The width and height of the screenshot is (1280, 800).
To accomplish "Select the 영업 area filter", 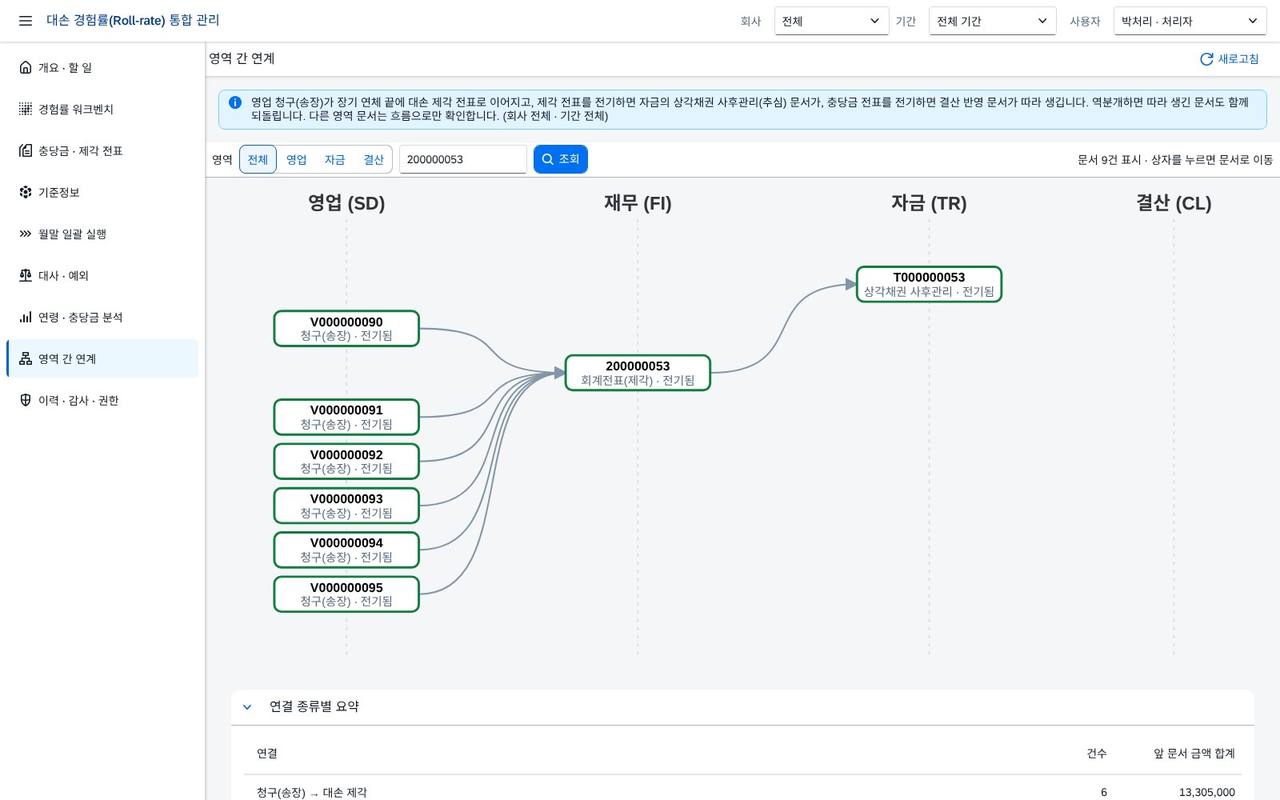I will pyautogui.click(x=297, y=159).
